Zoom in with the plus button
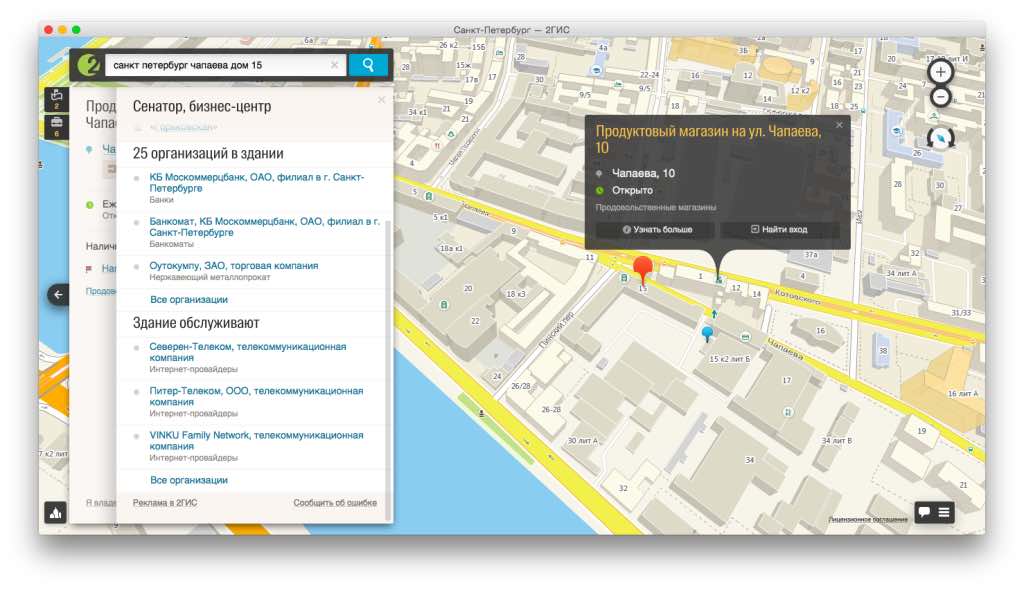 [940, 72]
